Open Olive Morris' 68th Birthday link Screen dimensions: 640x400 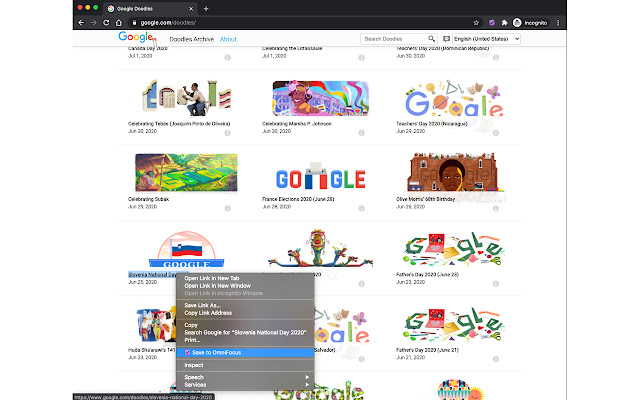point(425,199)
